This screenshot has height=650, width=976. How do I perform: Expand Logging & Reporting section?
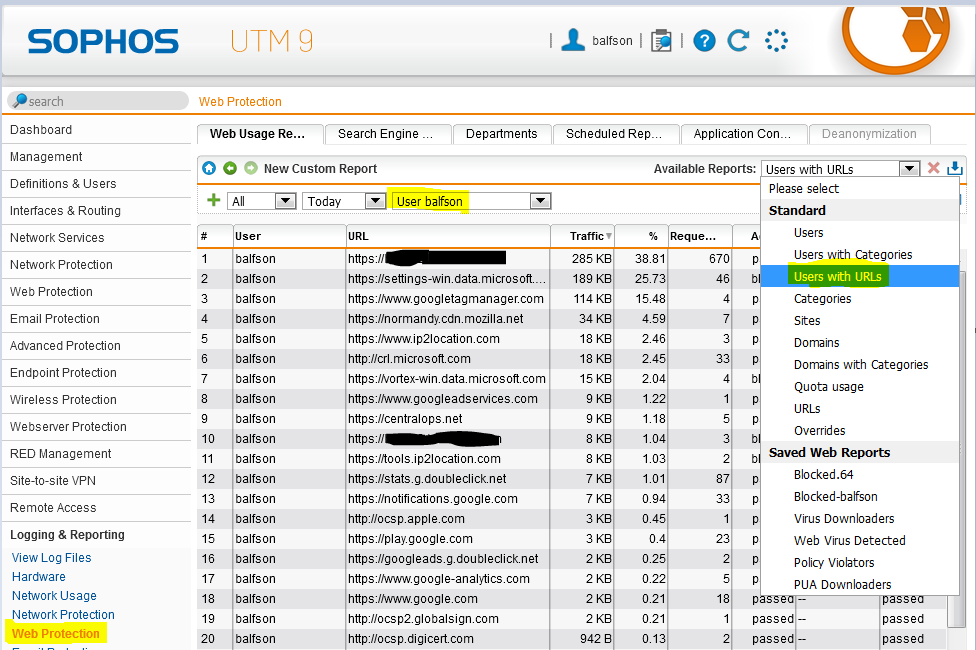pyautogui.click(x=96, y=535)
